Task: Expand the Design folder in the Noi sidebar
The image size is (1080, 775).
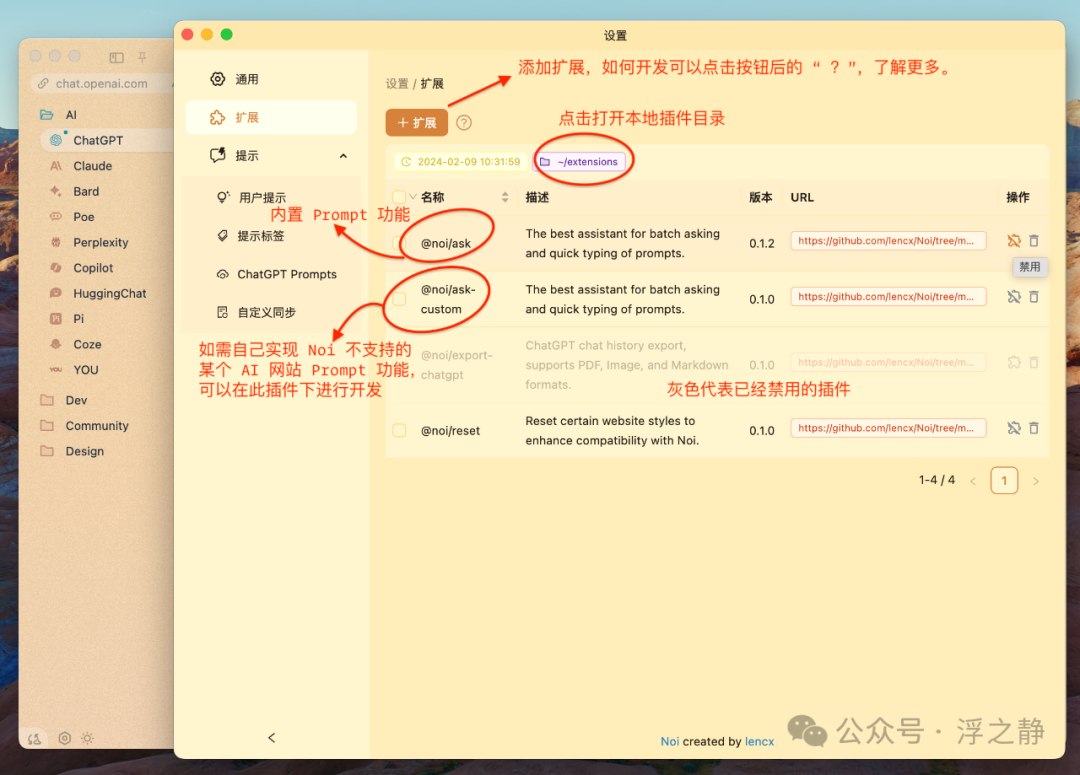Action: click(72, 451)
